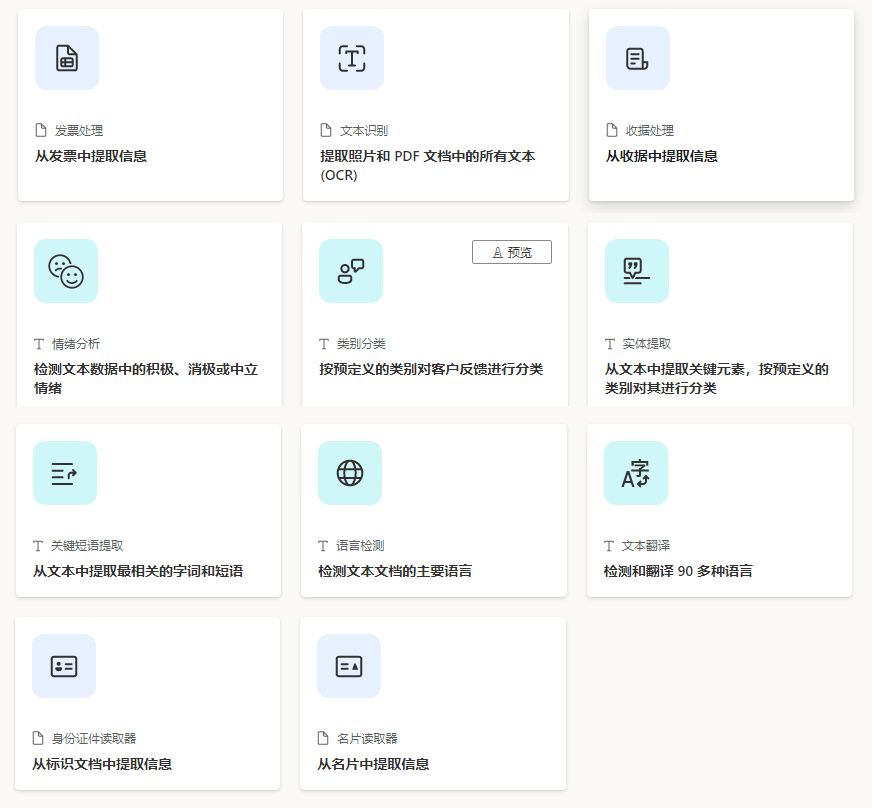
Task: Select the 收据处理 receipt icon
Action: click(x=636, y=58)
